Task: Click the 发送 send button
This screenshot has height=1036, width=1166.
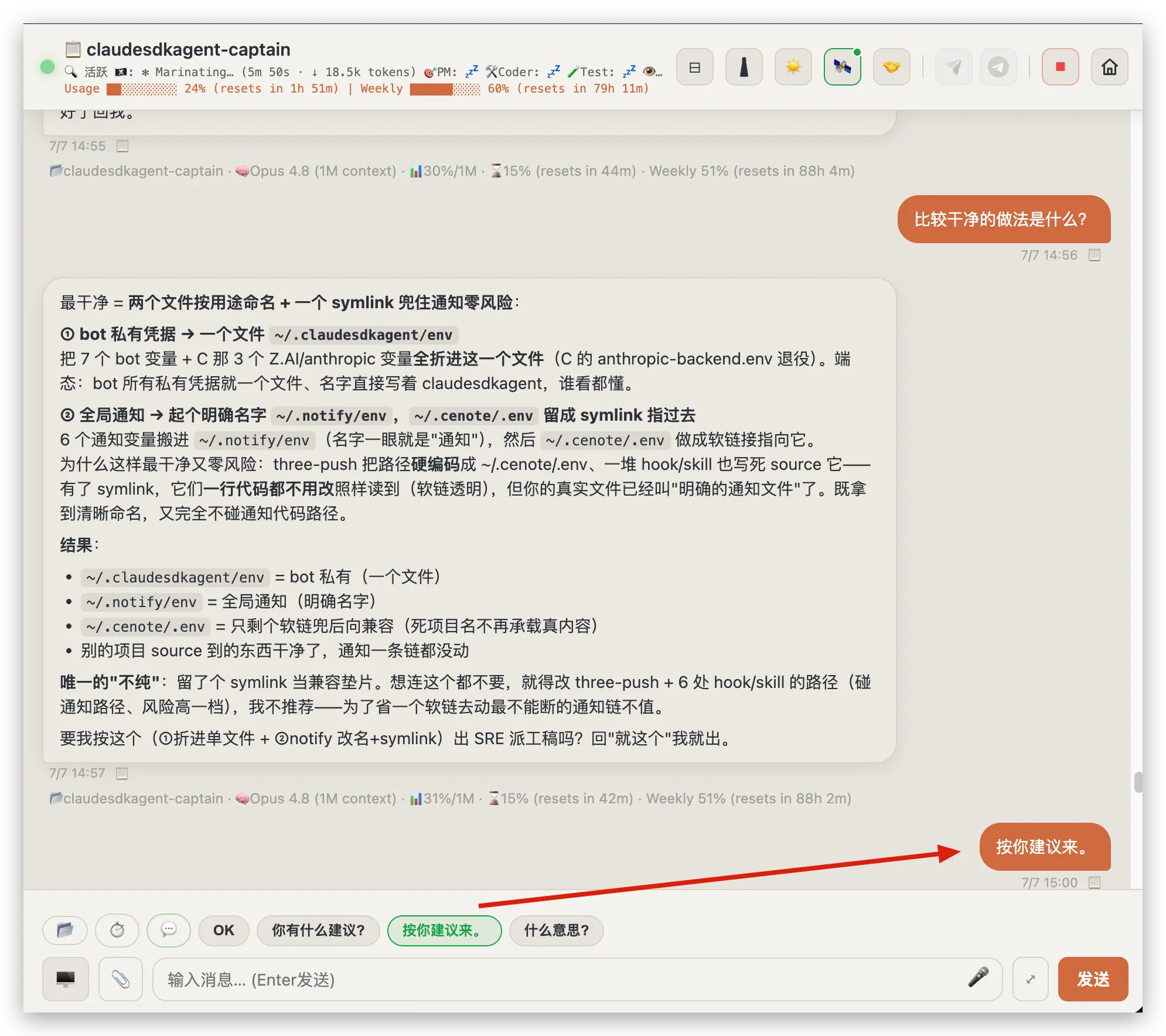Action: pyautogui.click(x=1093, y=979)
